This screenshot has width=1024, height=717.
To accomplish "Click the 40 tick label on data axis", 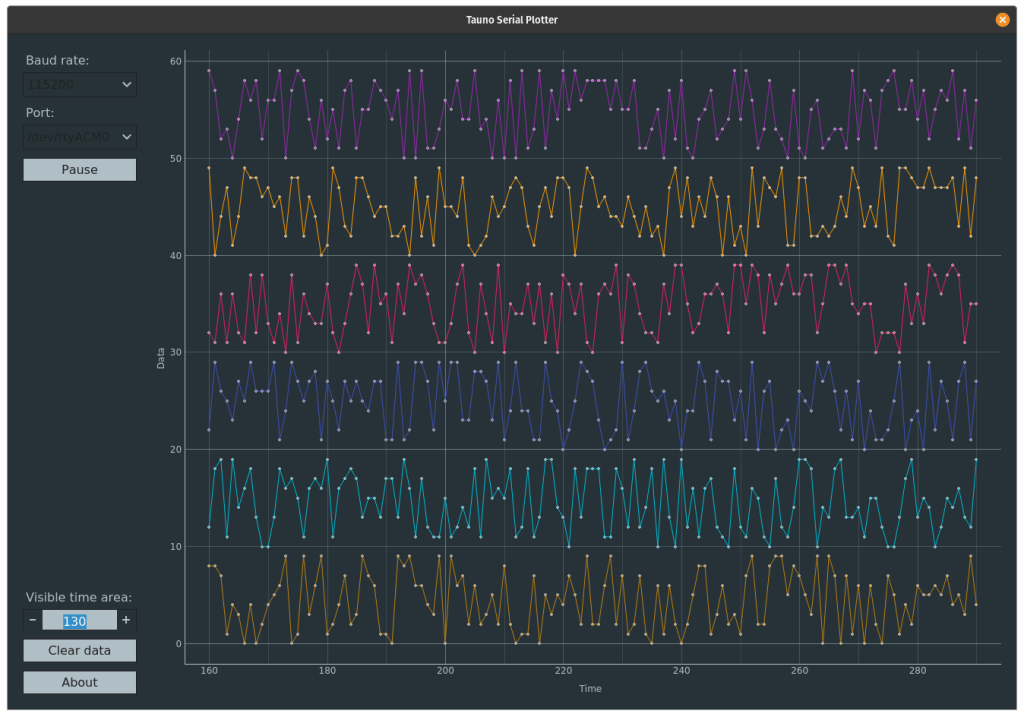I will [175, 256].
